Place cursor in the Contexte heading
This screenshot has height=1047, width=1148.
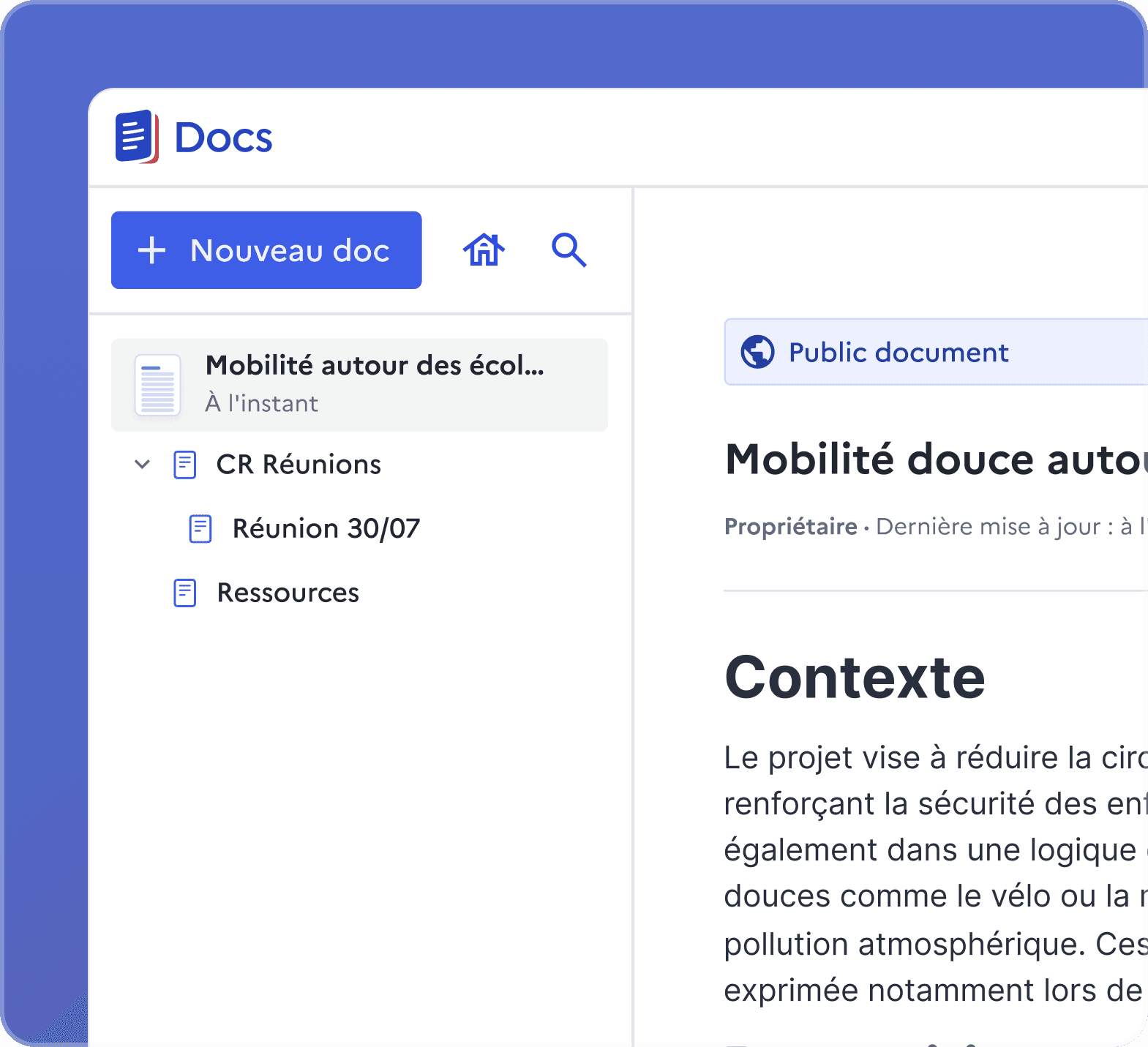point(855,678)
